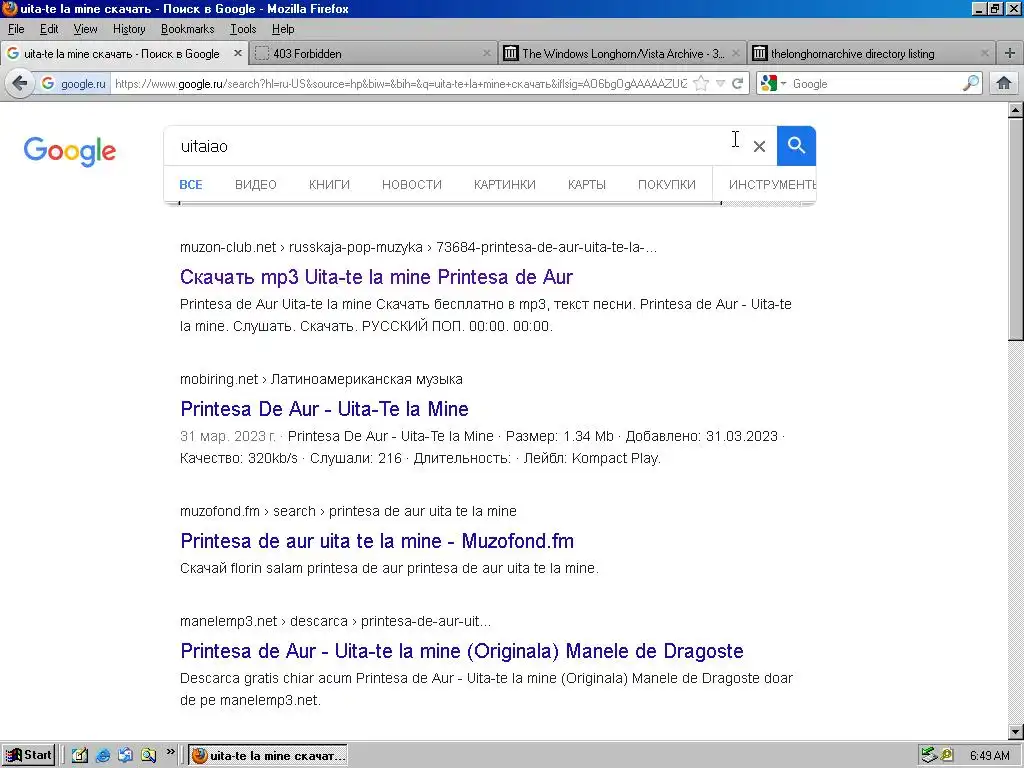Open the ИНСТРУМЕНТЫ search tools
The height and width of the screenshot is (768, 1024).
[772, 185]
